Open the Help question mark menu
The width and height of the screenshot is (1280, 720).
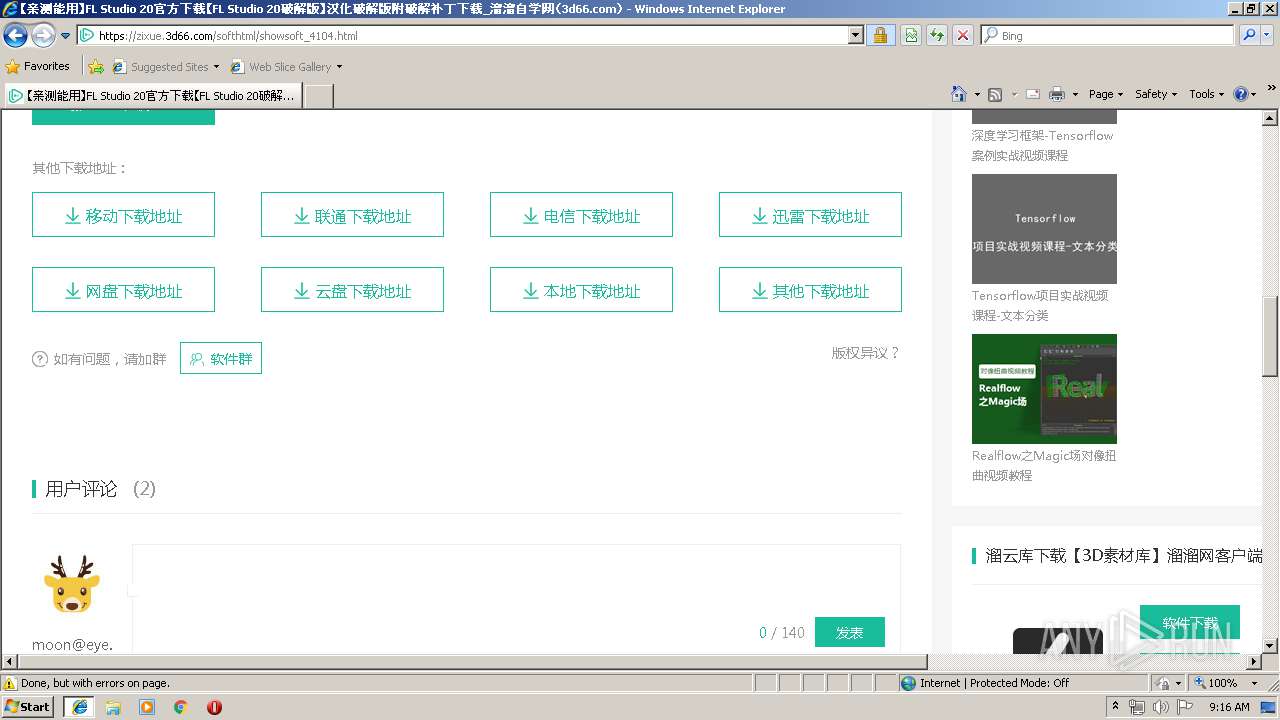(1244, 94)
